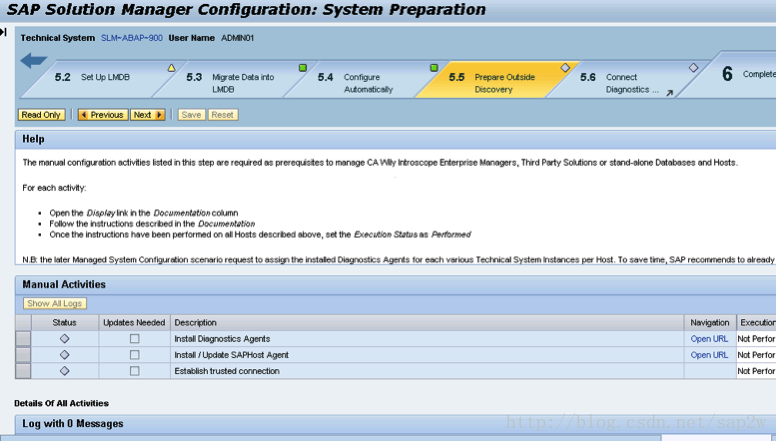Viewport: 777px width, 442px height.
Task: Click the Install Diagnostics Agents description
Action: pos(222,339)
